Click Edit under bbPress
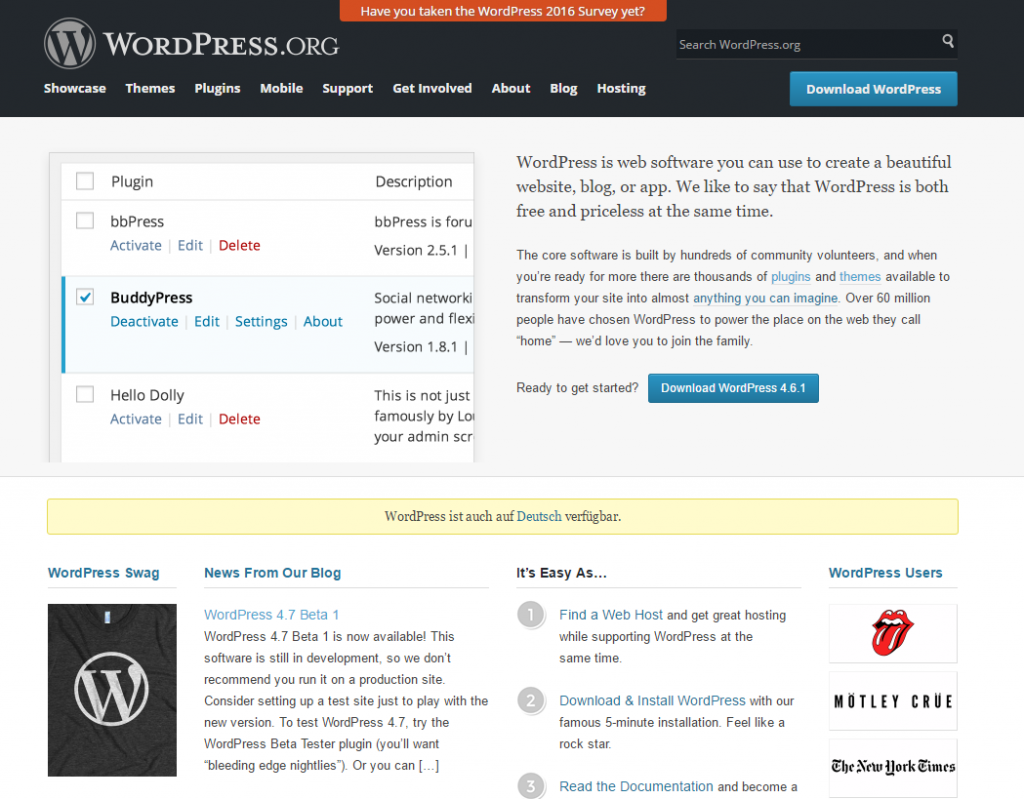 click(x=190, y=246)
